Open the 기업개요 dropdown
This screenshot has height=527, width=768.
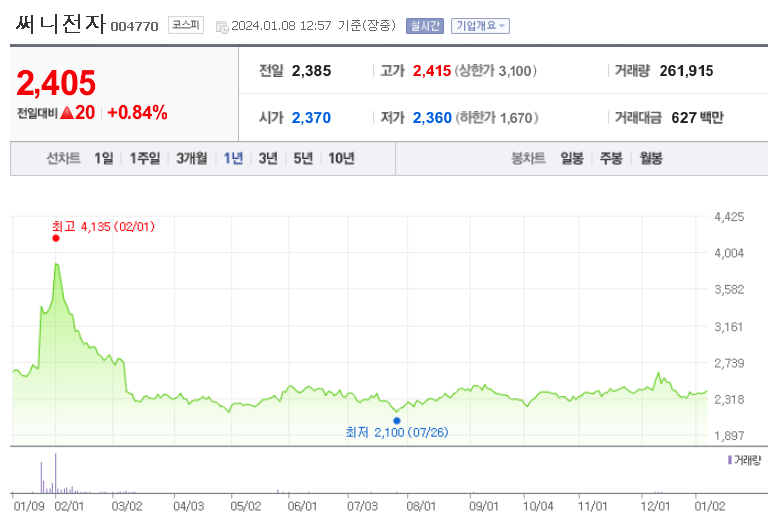point(480,26)
